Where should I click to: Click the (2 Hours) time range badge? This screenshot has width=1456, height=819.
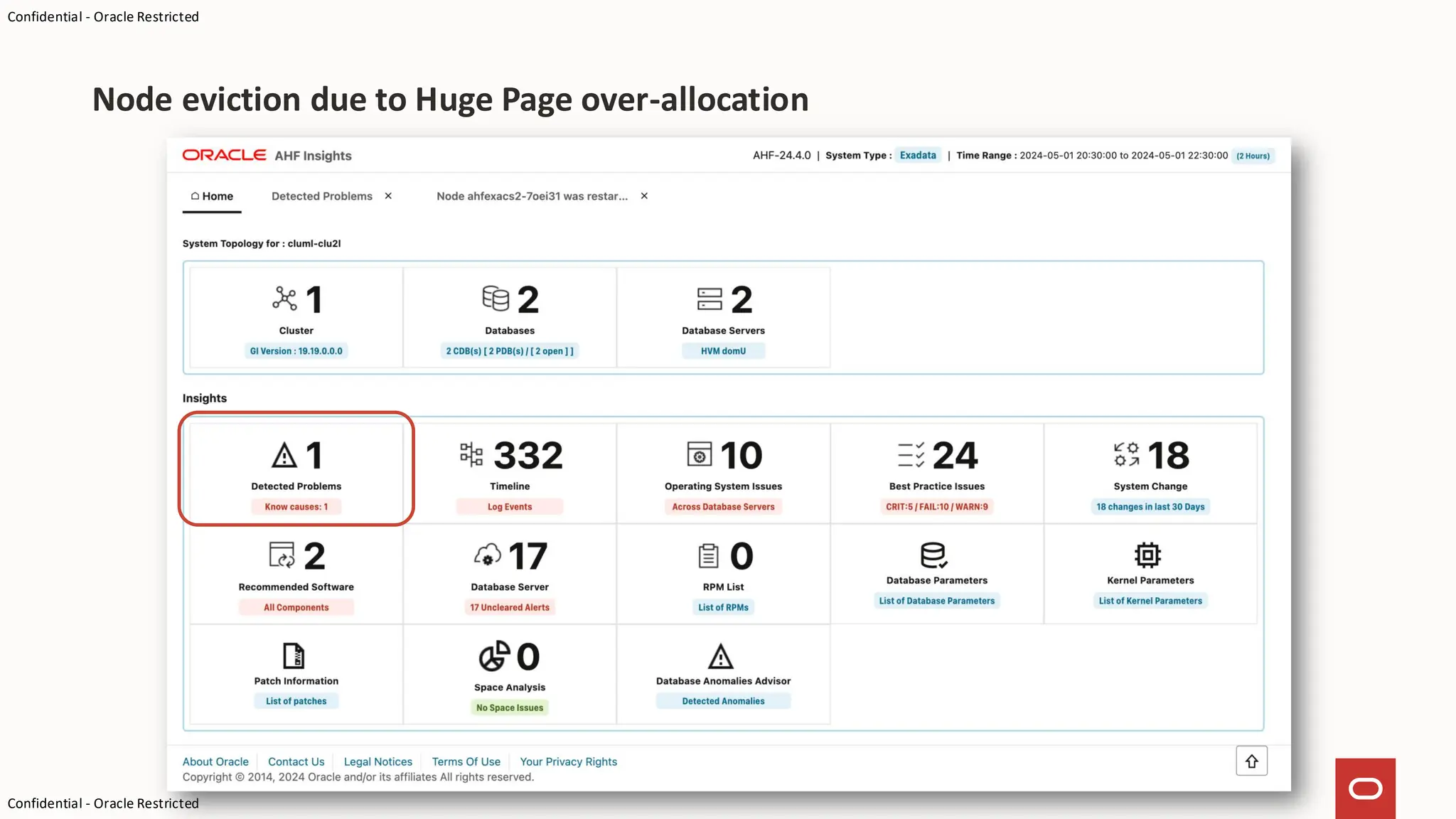(1253, 156)
